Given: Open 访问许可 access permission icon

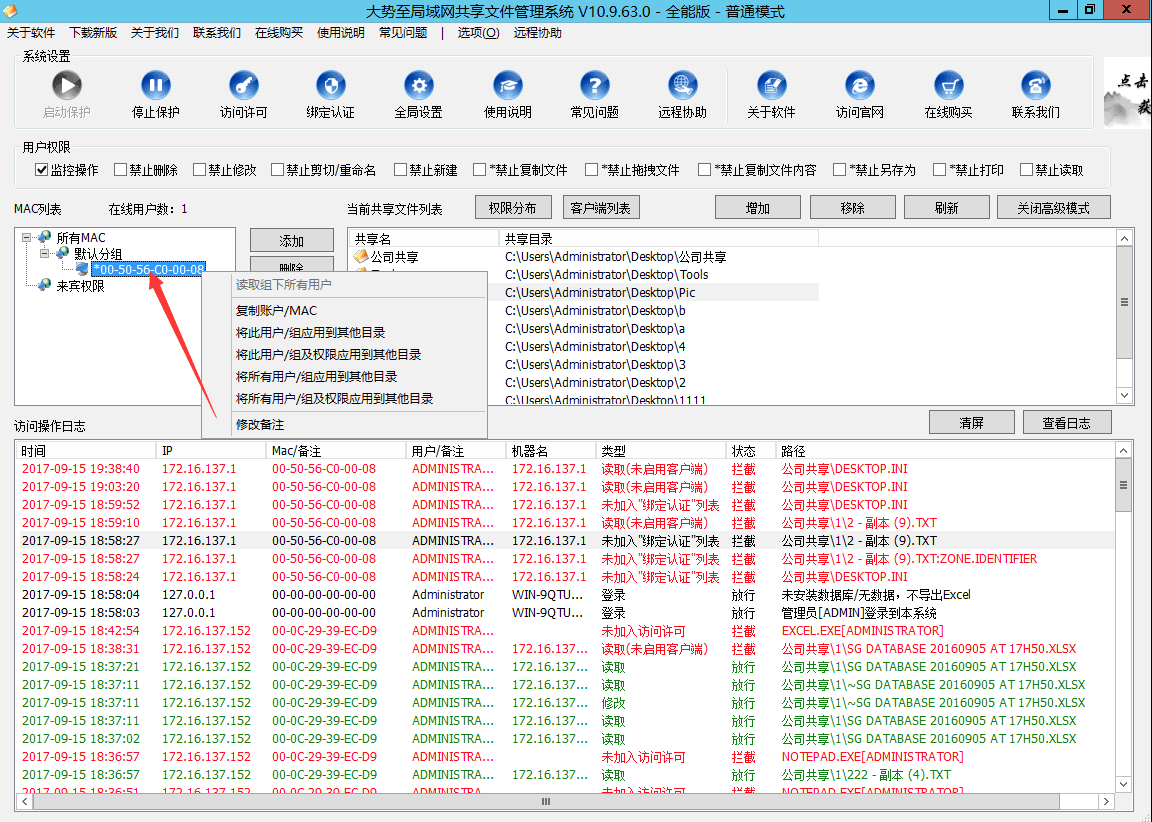Looking at the screenshot, I should pyautogui.click(x=243, y=86).
